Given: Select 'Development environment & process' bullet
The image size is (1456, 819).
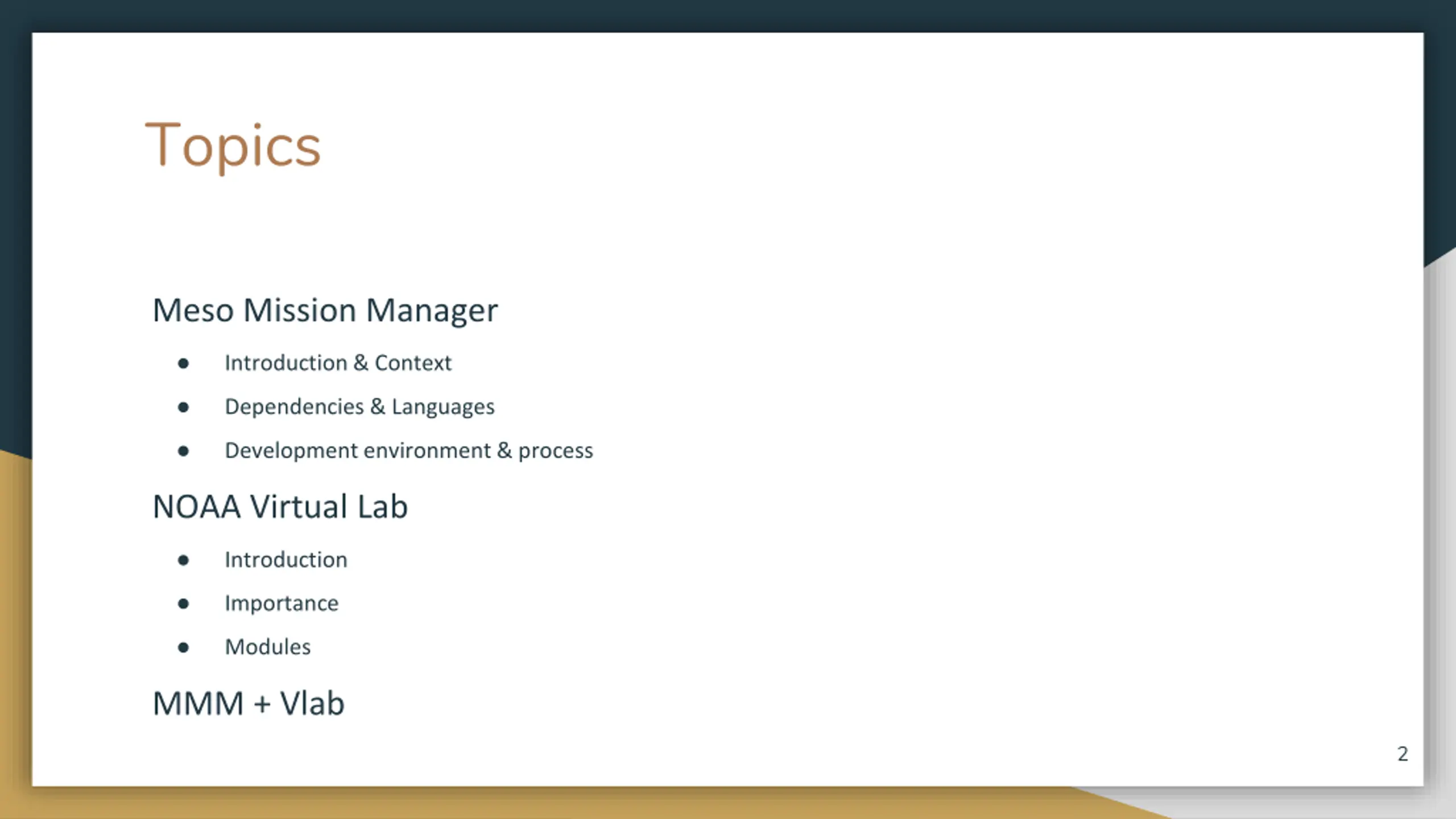Looking at the screenshot, I should 409,450.
